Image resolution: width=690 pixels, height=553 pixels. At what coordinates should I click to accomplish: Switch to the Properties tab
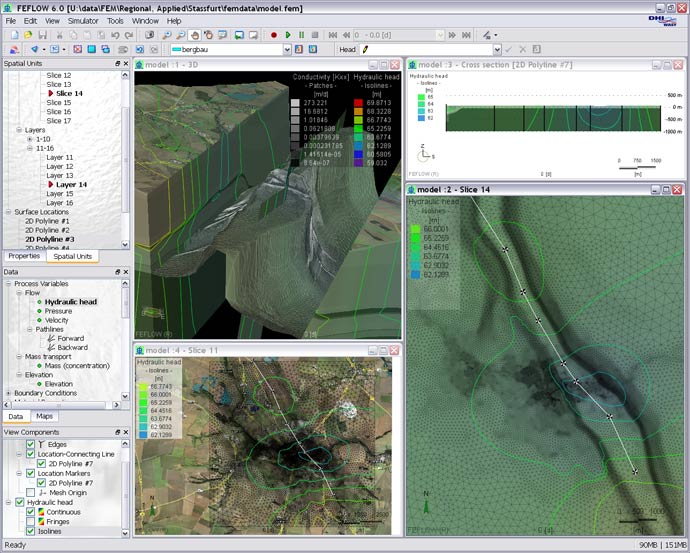coord(24,256)
